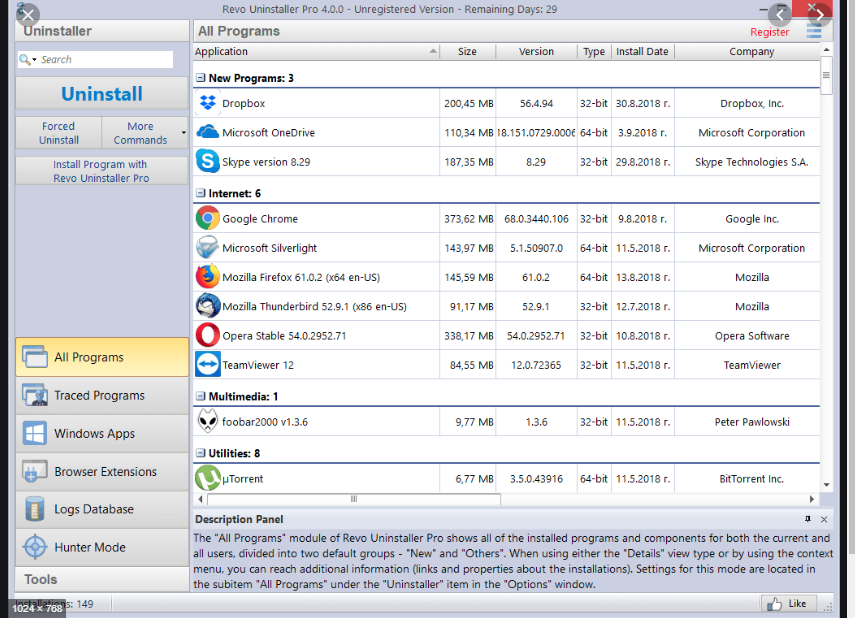Click the vertical scrollbar up arrow
Screen dimensions: 855x618
click(x=827, y=50)
